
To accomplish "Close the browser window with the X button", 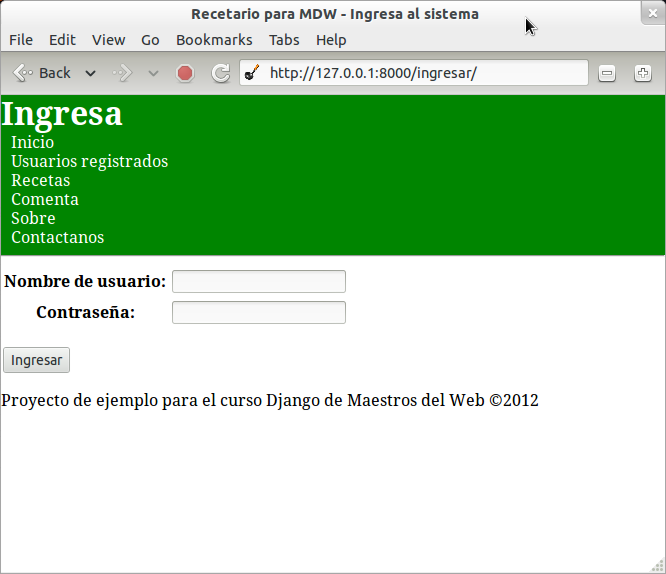I will 653,14.
